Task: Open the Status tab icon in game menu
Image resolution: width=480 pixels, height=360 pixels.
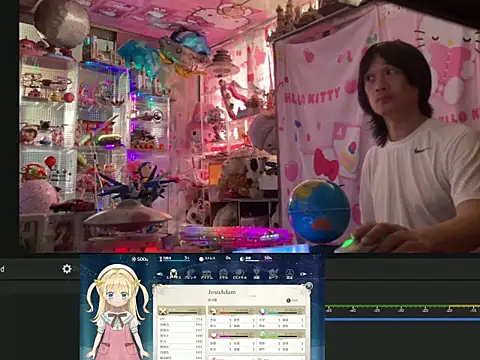Action: tap(173, 274)
